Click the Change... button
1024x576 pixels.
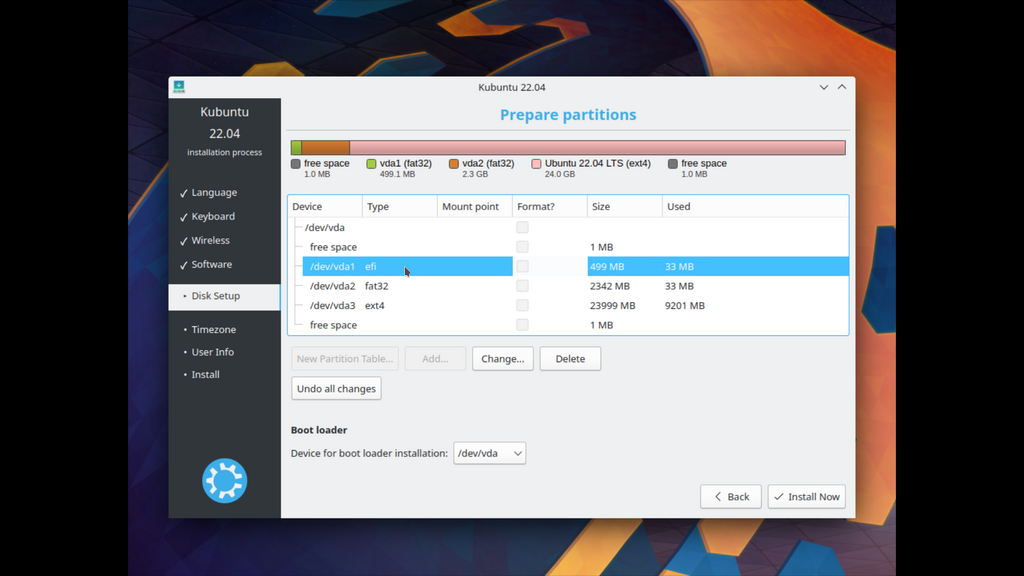pos(502,359)
